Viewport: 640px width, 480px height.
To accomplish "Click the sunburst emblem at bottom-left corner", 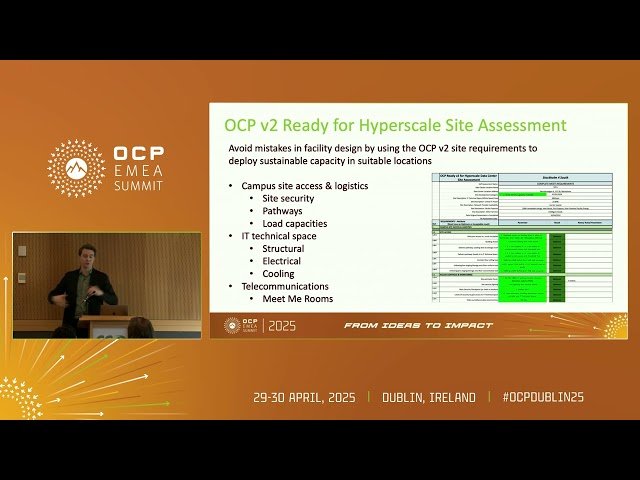I will 18,397.
